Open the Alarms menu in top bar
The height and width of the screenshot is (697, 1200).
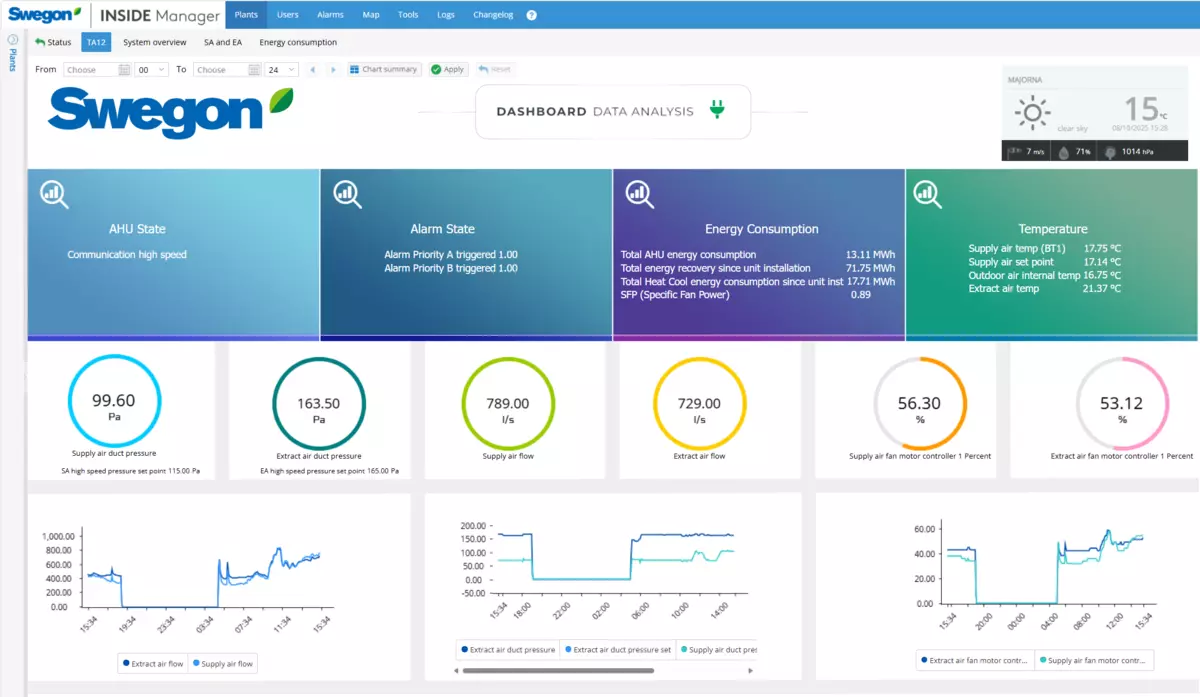[x=330, y=15]
